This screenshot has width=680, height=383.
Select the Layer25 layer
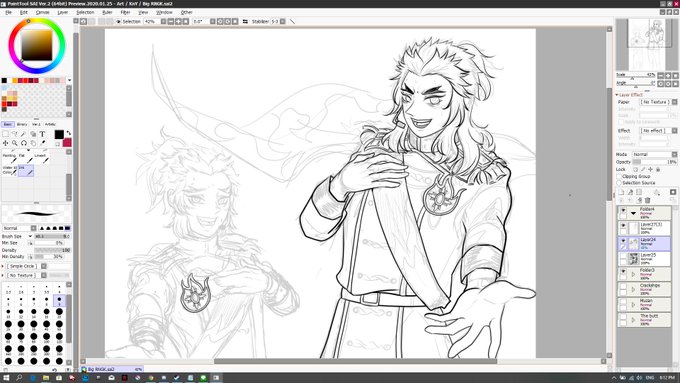(x=644, y=259)
